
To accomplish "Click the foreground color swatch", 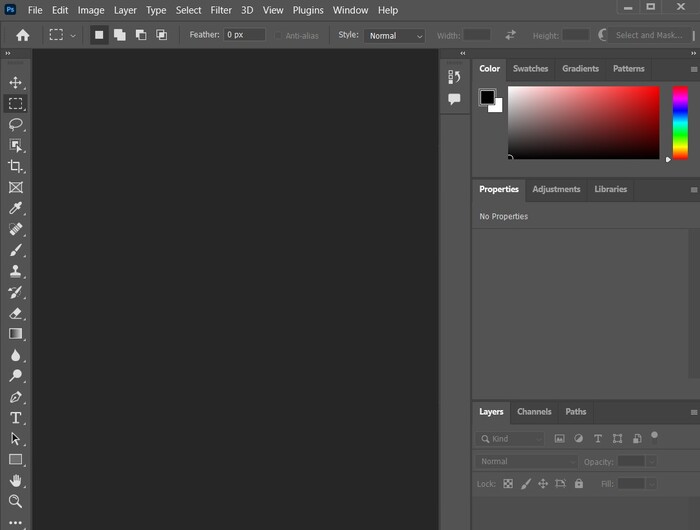I will pos(487,97).
